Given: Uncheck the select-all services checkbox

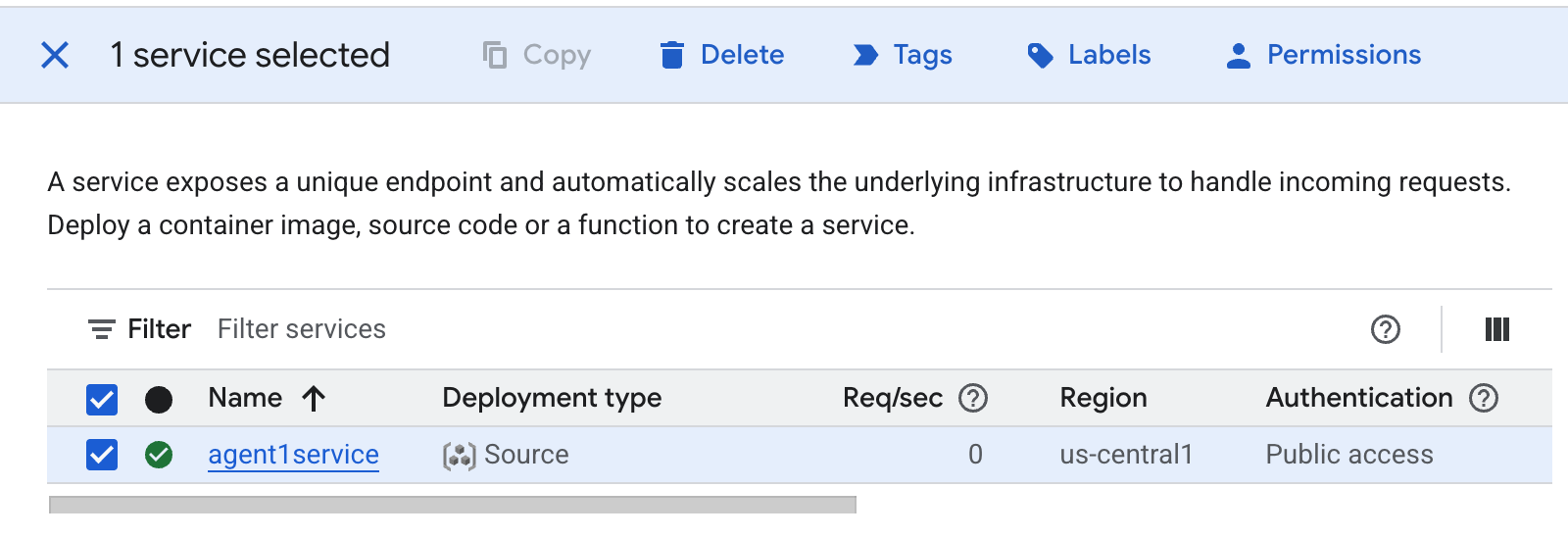Looking at the screenshot, I should click(x=102, y=399).
